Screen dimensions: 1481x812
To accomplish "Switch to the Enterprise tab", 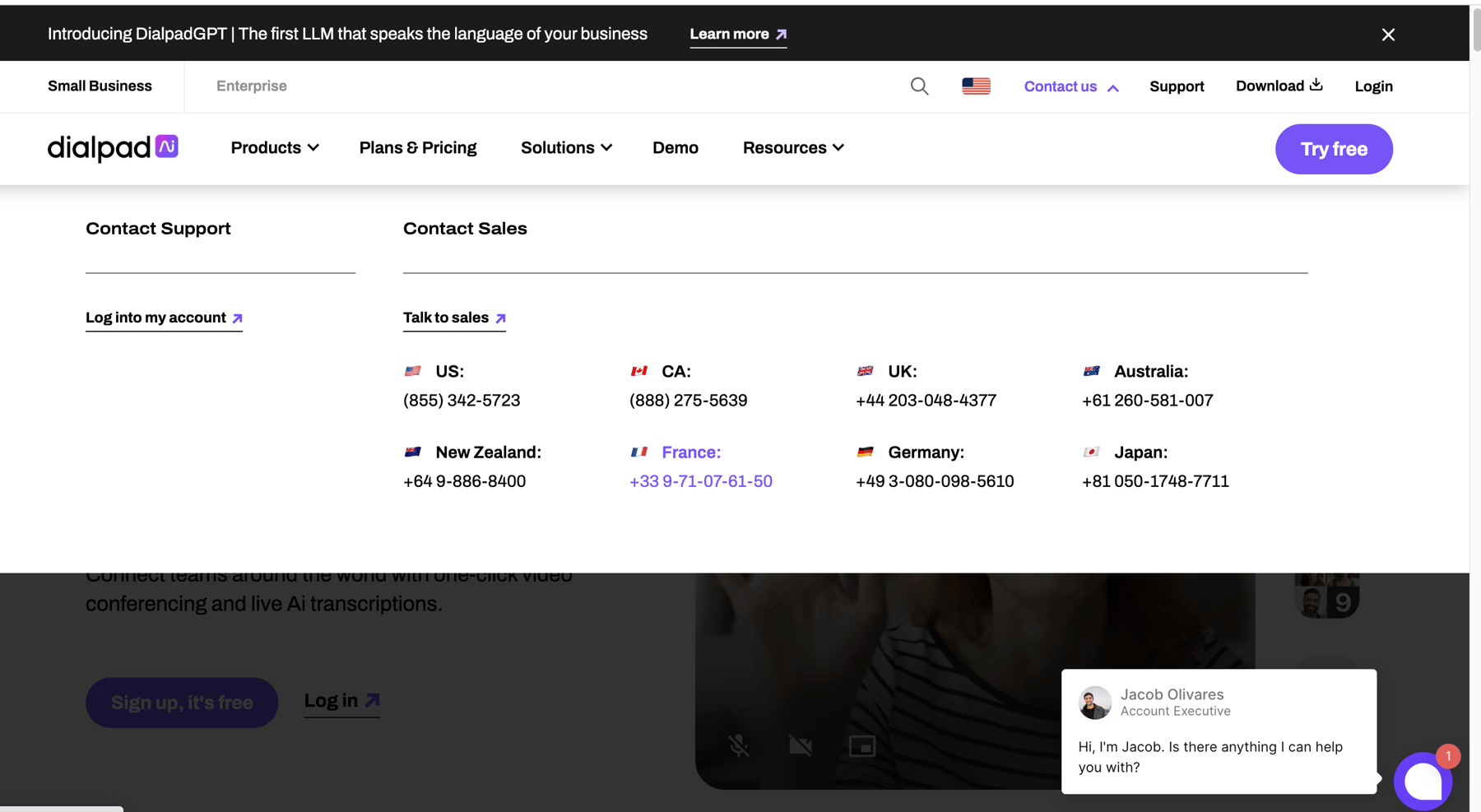I will (251, 86).
